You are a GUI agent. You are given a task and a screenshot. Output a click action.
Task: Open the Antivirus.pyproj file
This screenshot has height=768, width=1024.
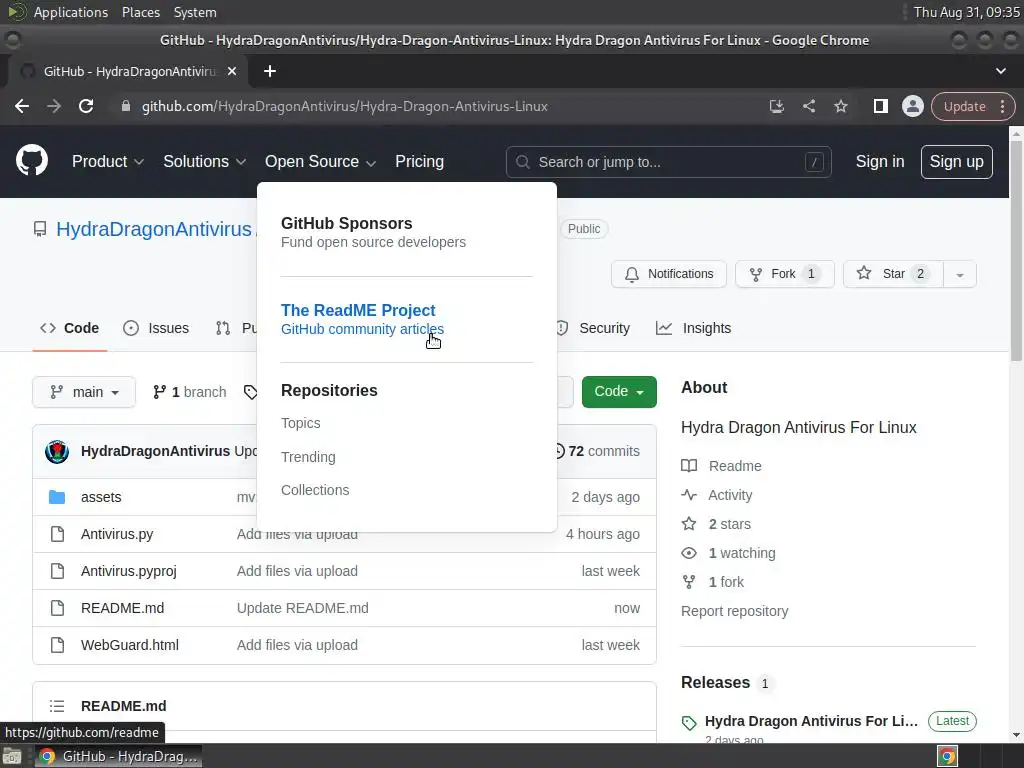pos(129,571)
